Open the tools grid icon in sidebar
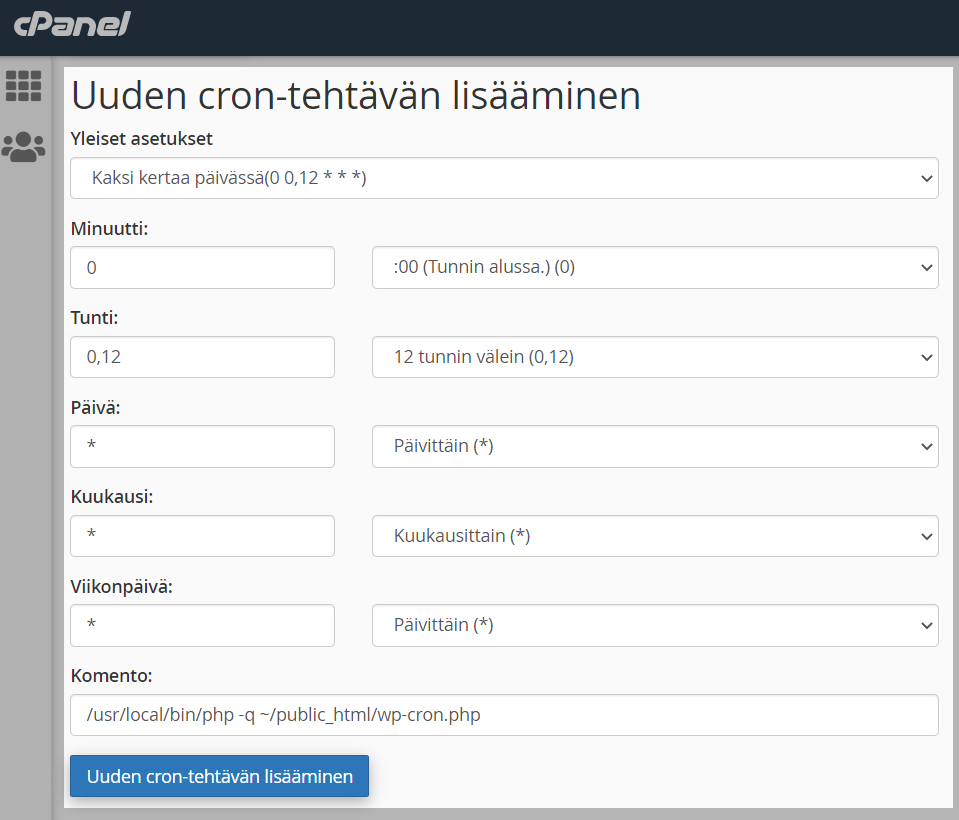Screen dimensions: 959x820 [x=23, y=86]
